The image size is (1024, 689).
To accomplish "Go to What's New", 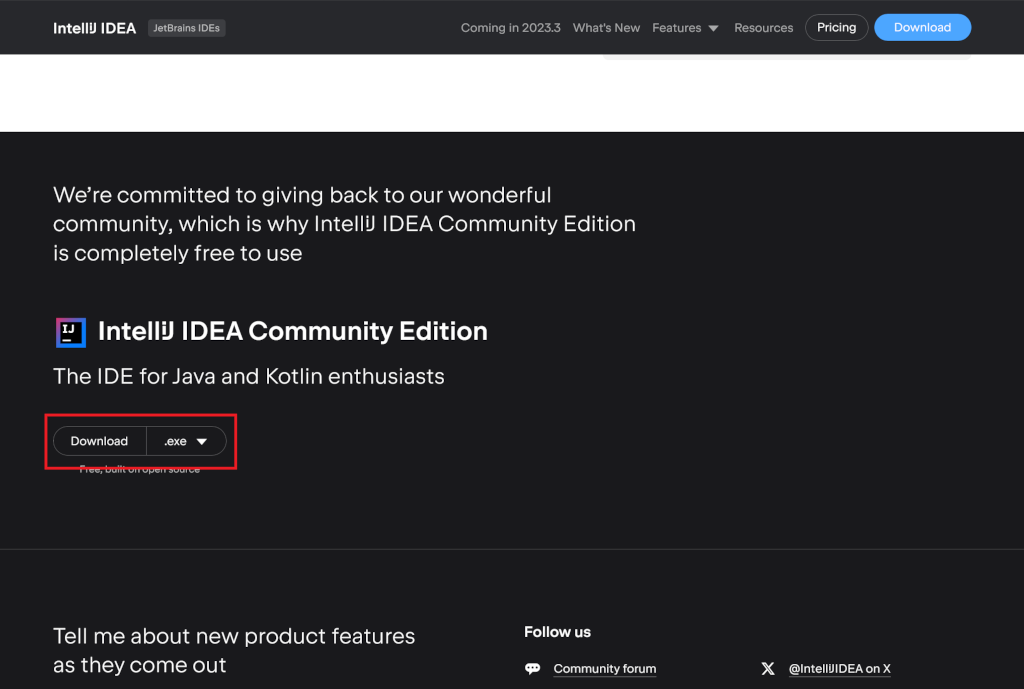I will [606, 28].
